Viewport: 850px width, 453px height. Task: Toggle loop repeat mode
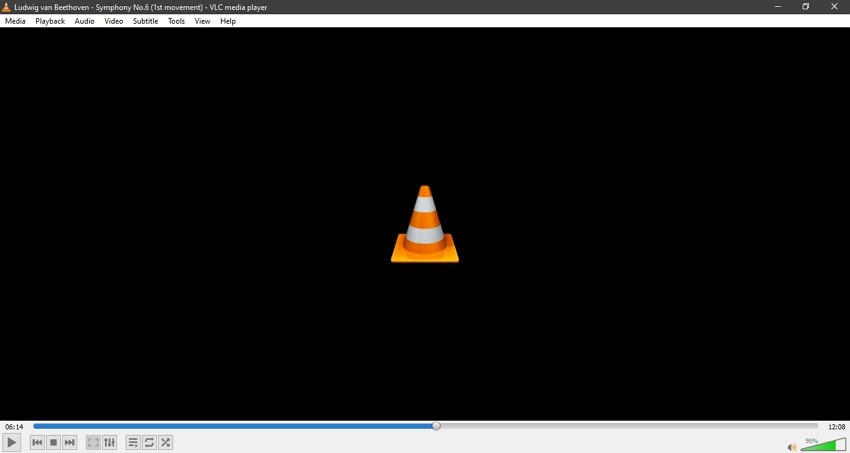[149, 443]
